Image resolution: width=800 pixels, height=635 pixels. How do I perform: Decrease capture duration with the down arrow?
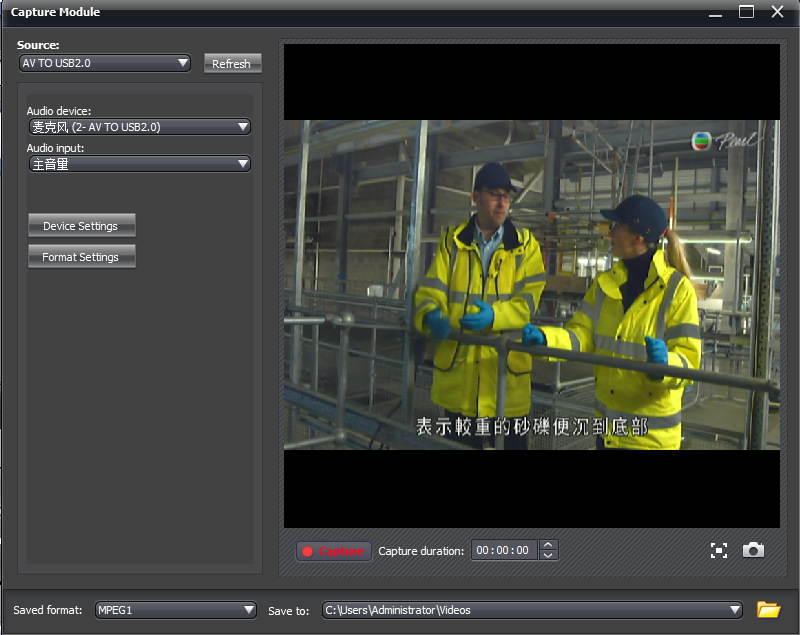(547, 555)
